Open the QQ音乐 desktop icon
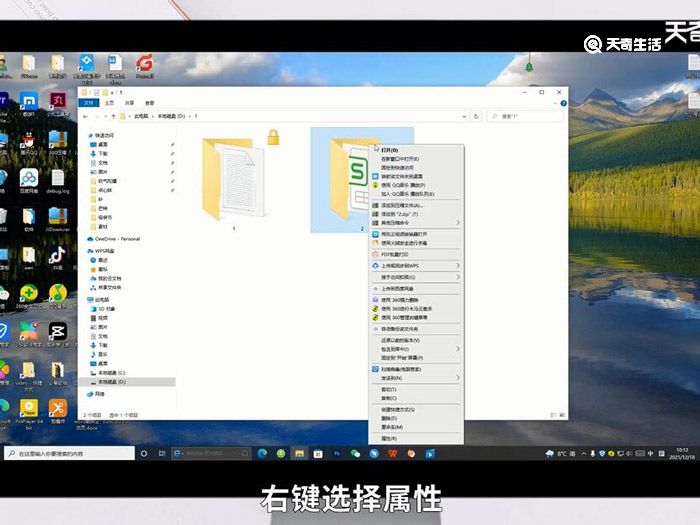Image resolution: width=700 pixels, height=525 pixels. (x=58, y=296)
